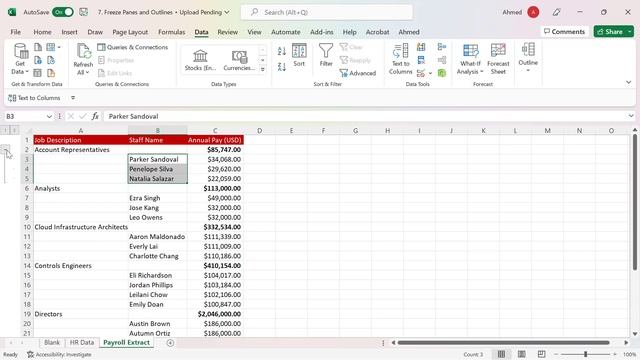Select the Stocks data type

200,60
